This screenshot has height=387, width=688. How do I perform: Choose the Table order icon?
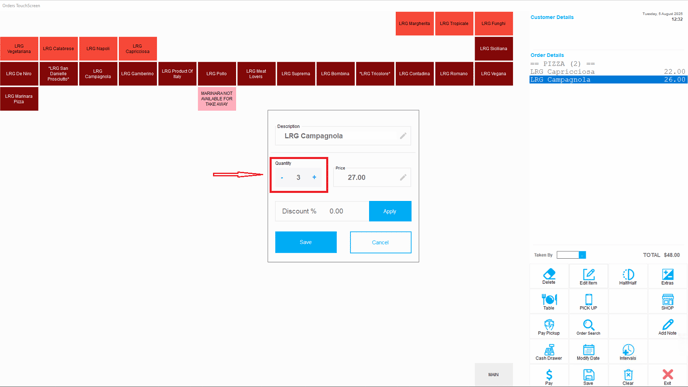point(549,301)
